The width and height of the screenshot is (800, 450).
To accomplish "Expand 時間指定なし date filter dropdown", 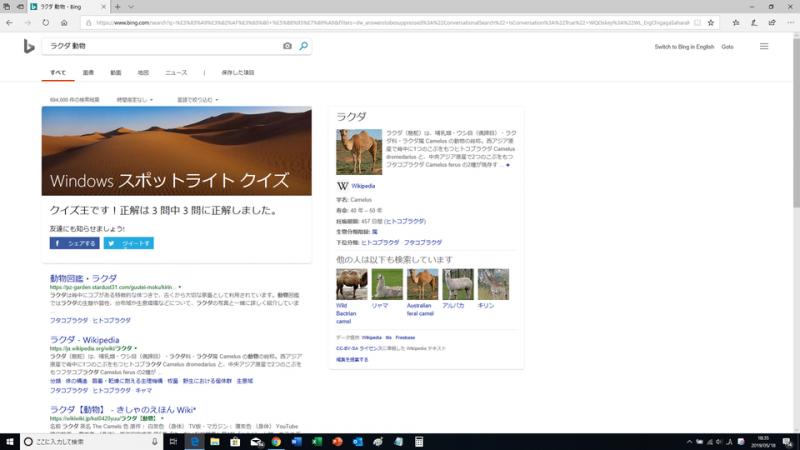I will (135, 100).
